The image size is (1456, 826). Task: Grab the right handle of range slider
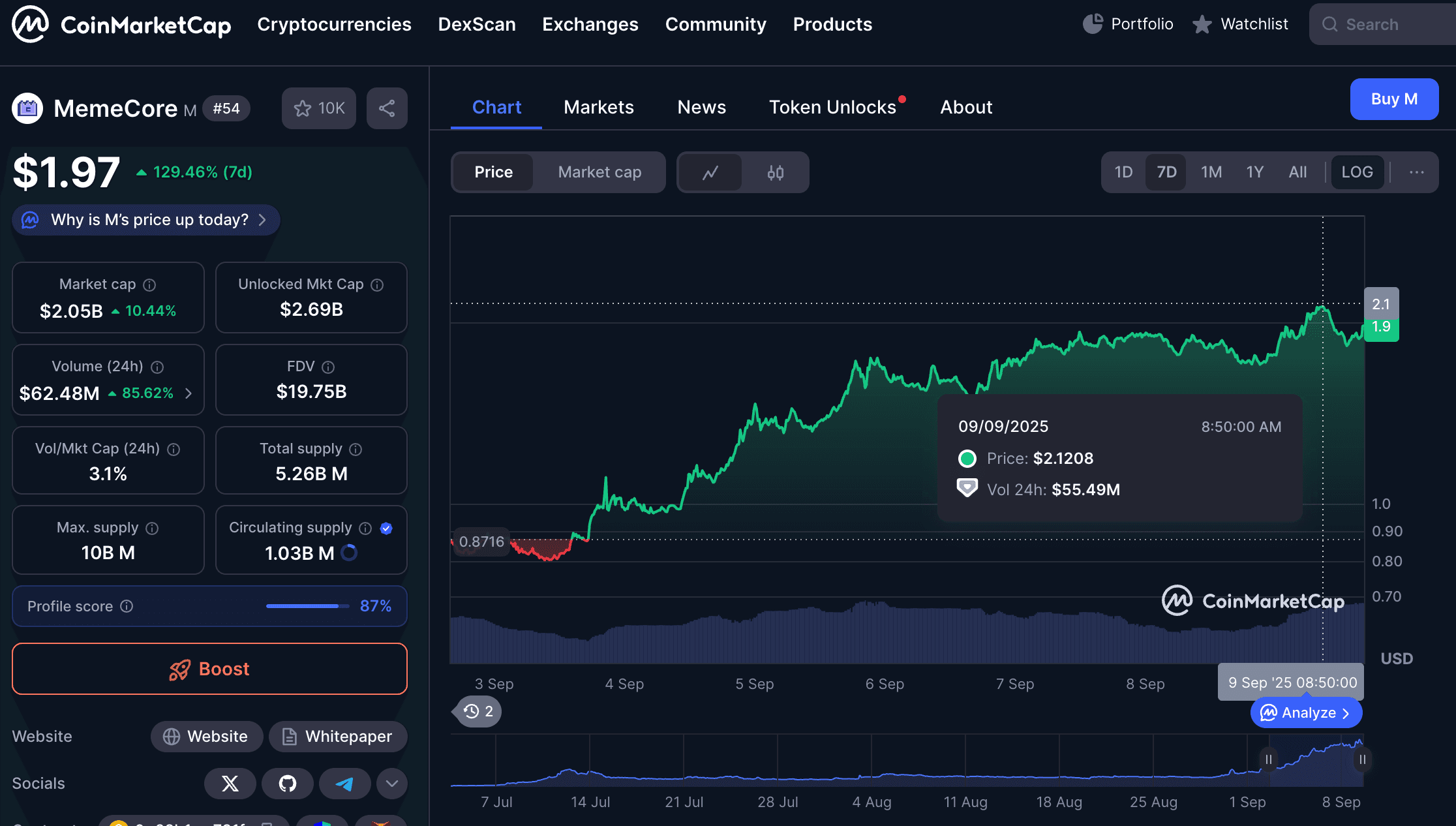coord(1362,759)
